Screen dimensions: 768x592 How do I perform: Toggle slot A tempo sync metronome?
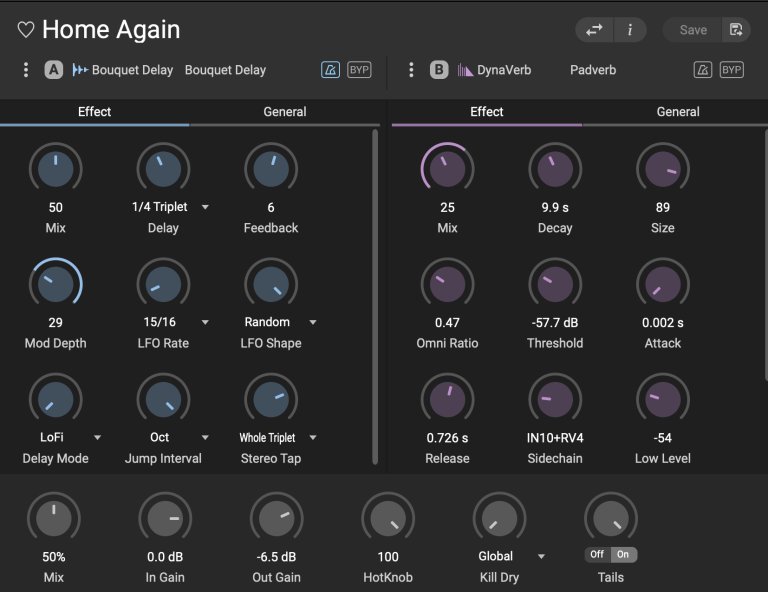(330, 70)
